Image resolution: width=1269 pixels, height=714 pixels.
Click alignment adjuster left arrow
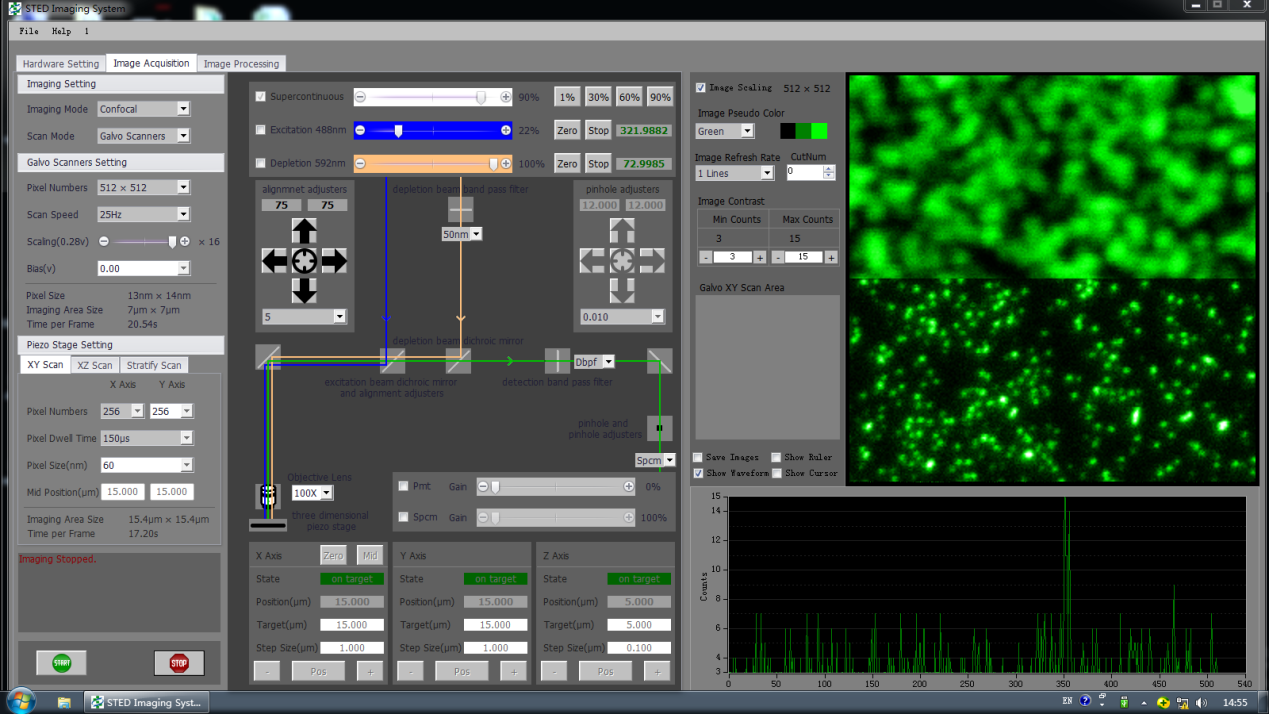tap(275, 261)
